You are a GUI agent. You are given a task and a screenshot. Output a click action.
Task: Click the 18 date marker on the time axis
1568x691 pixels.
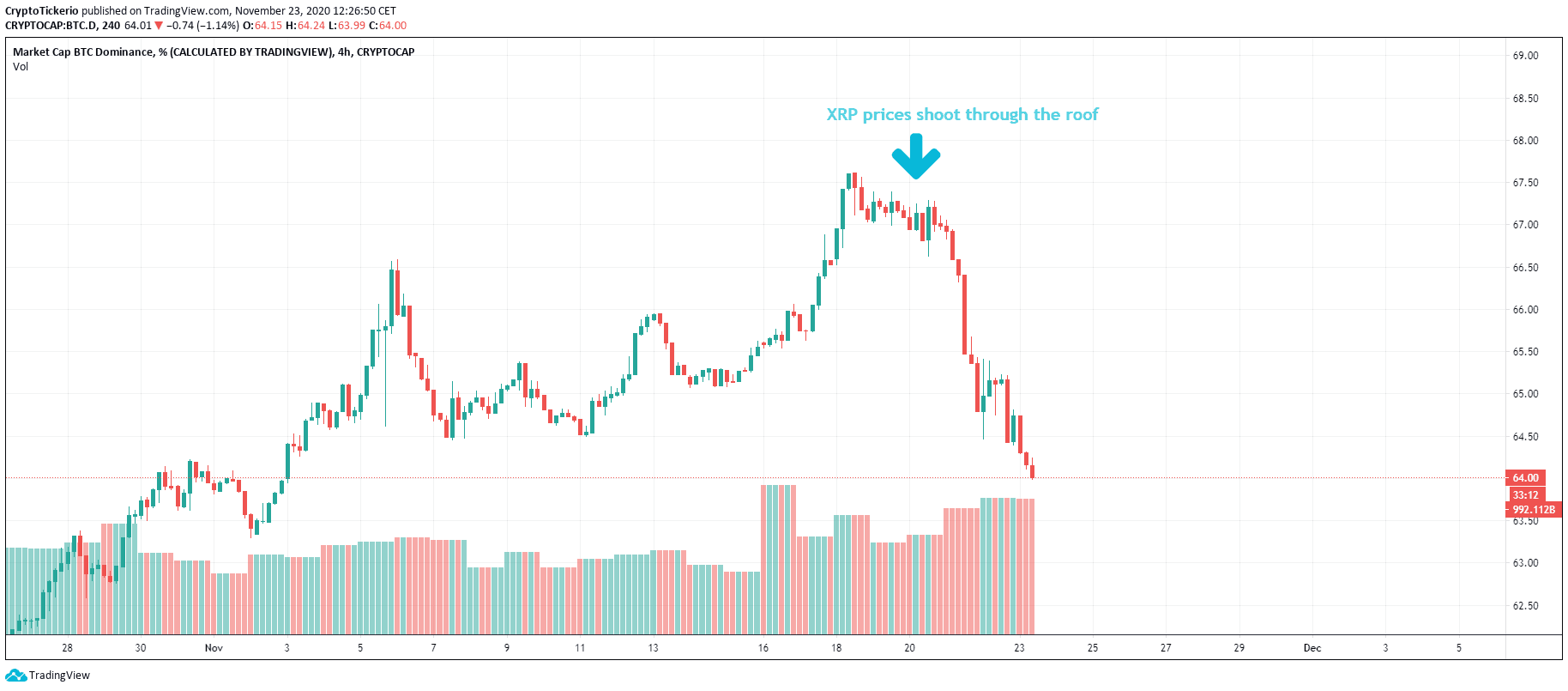point(836,648)
